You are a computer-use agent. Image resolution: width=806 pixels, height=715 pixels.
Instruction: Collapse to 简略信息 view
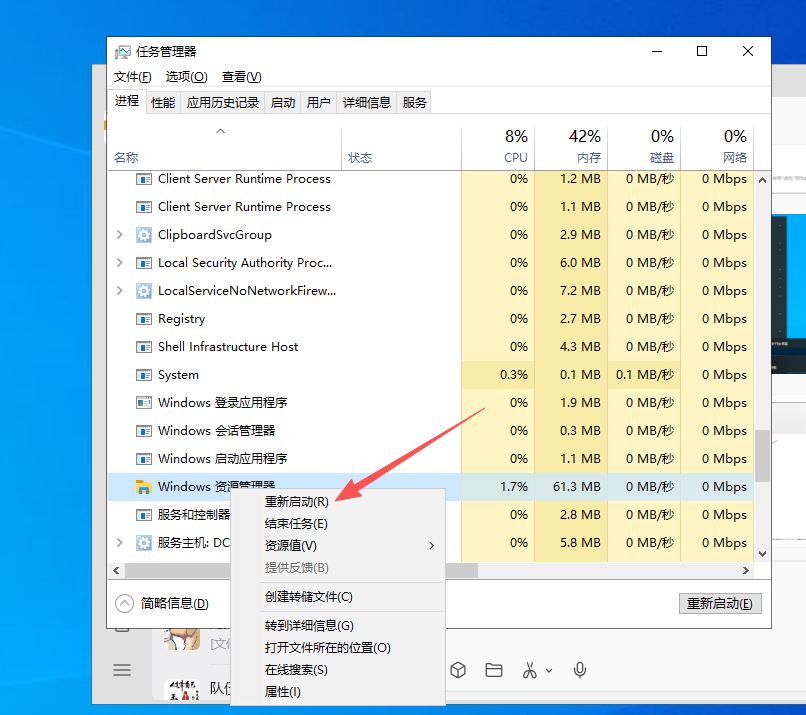click(x=162, y=603)
